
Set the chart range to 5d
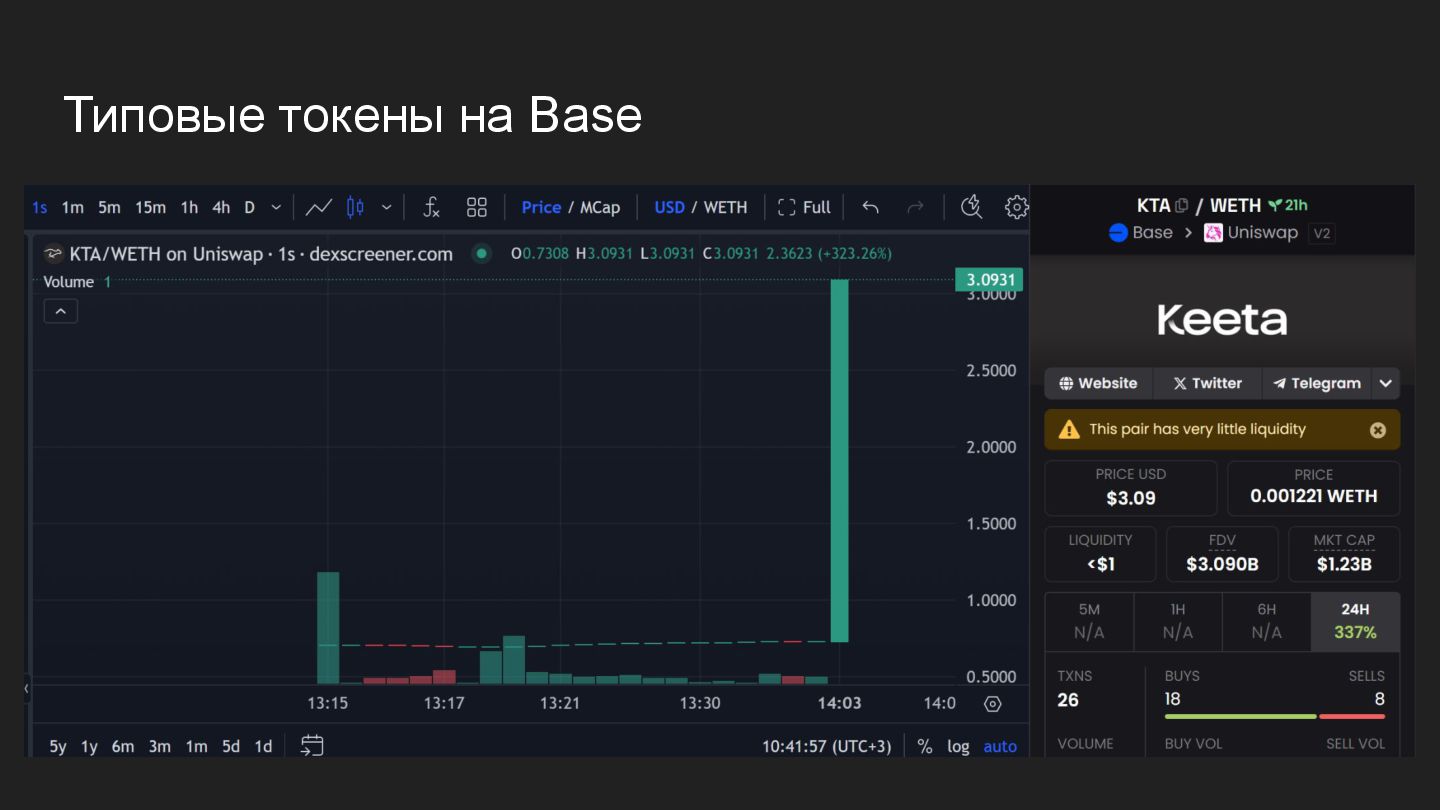(231, 747)
